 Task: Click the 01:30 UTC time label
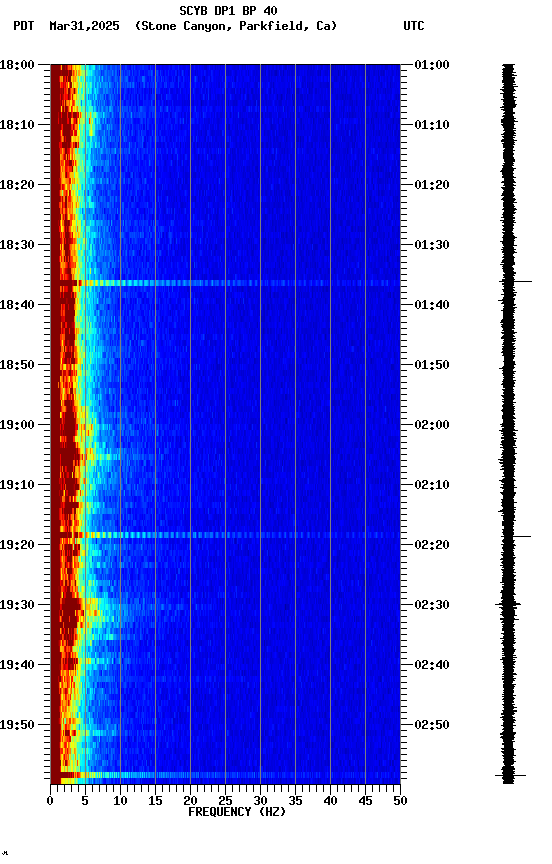432,245
